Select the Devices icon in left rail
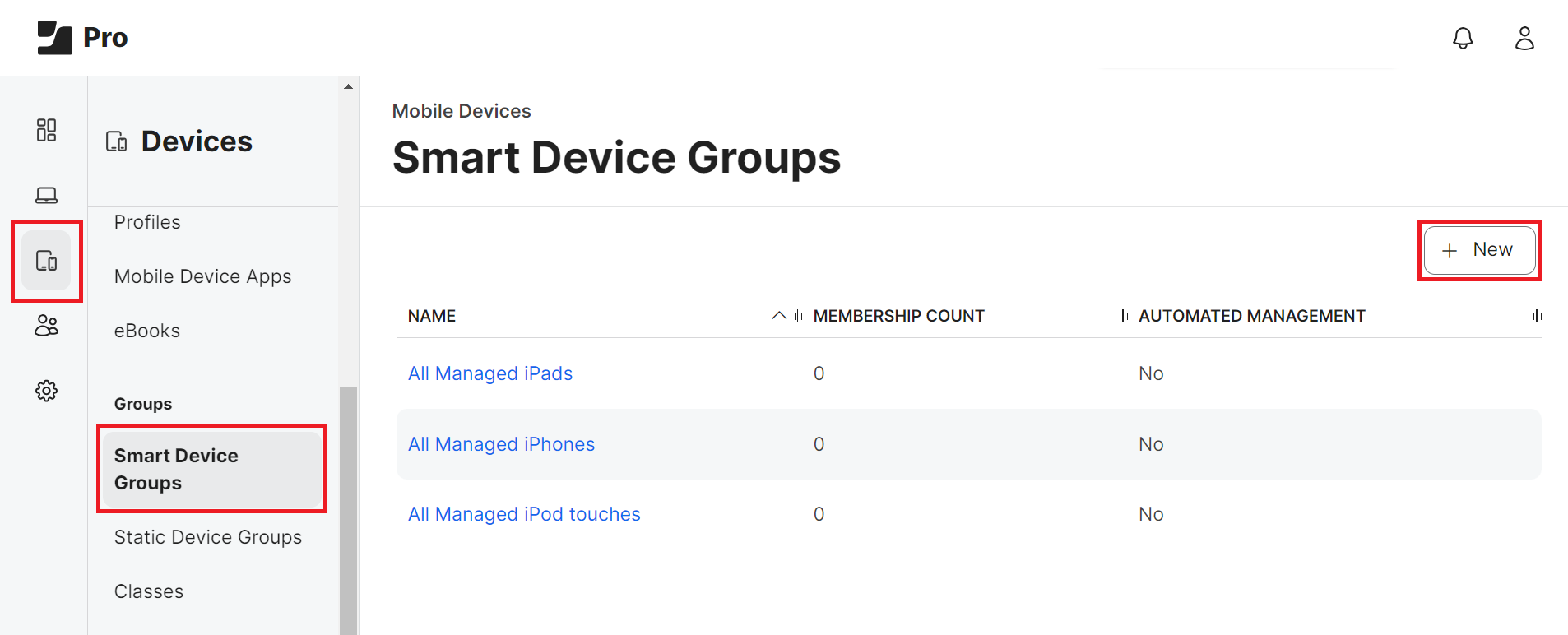 point(46,261)
